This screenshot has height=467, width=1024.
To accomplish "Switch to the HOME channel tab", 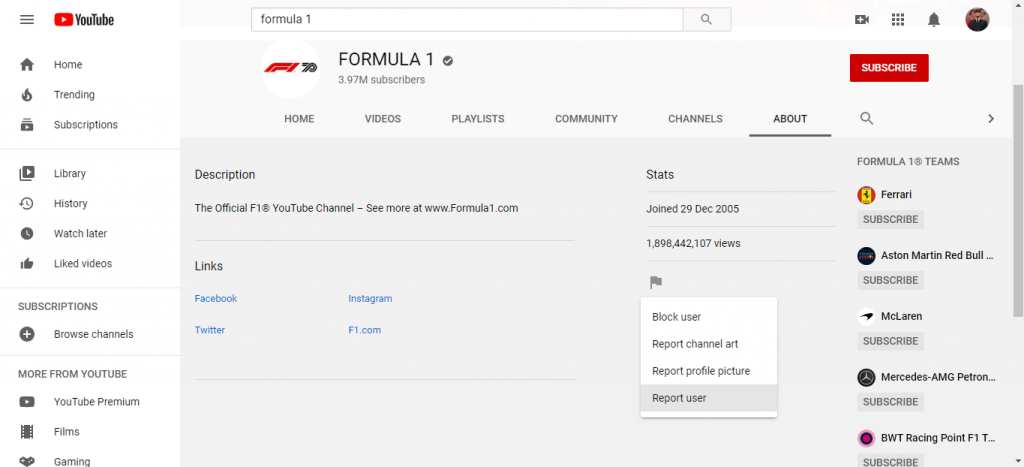I will [x=299, y=119].
